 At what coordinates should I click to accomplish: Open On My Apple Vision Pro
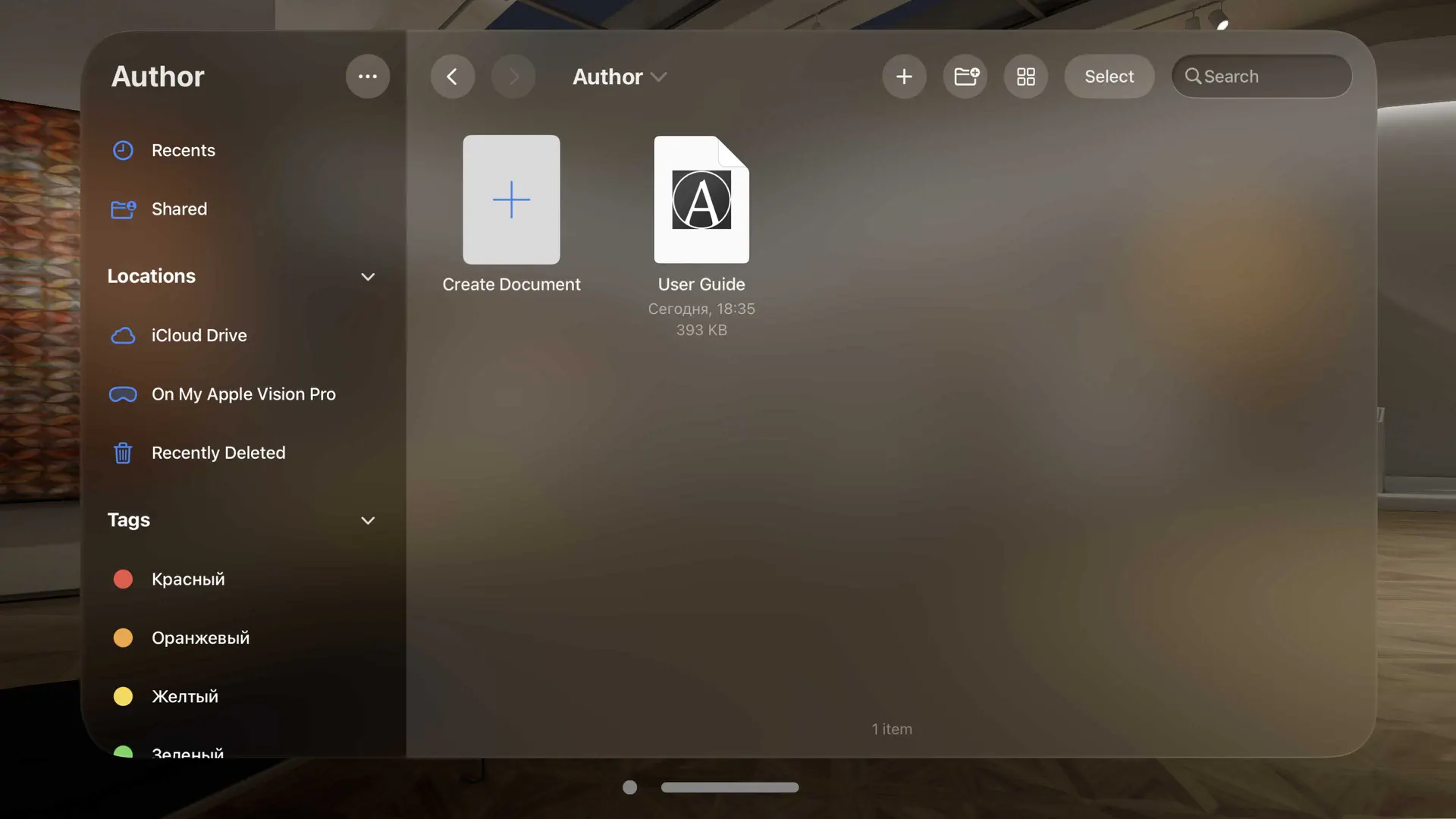click(x=243, y=394)
